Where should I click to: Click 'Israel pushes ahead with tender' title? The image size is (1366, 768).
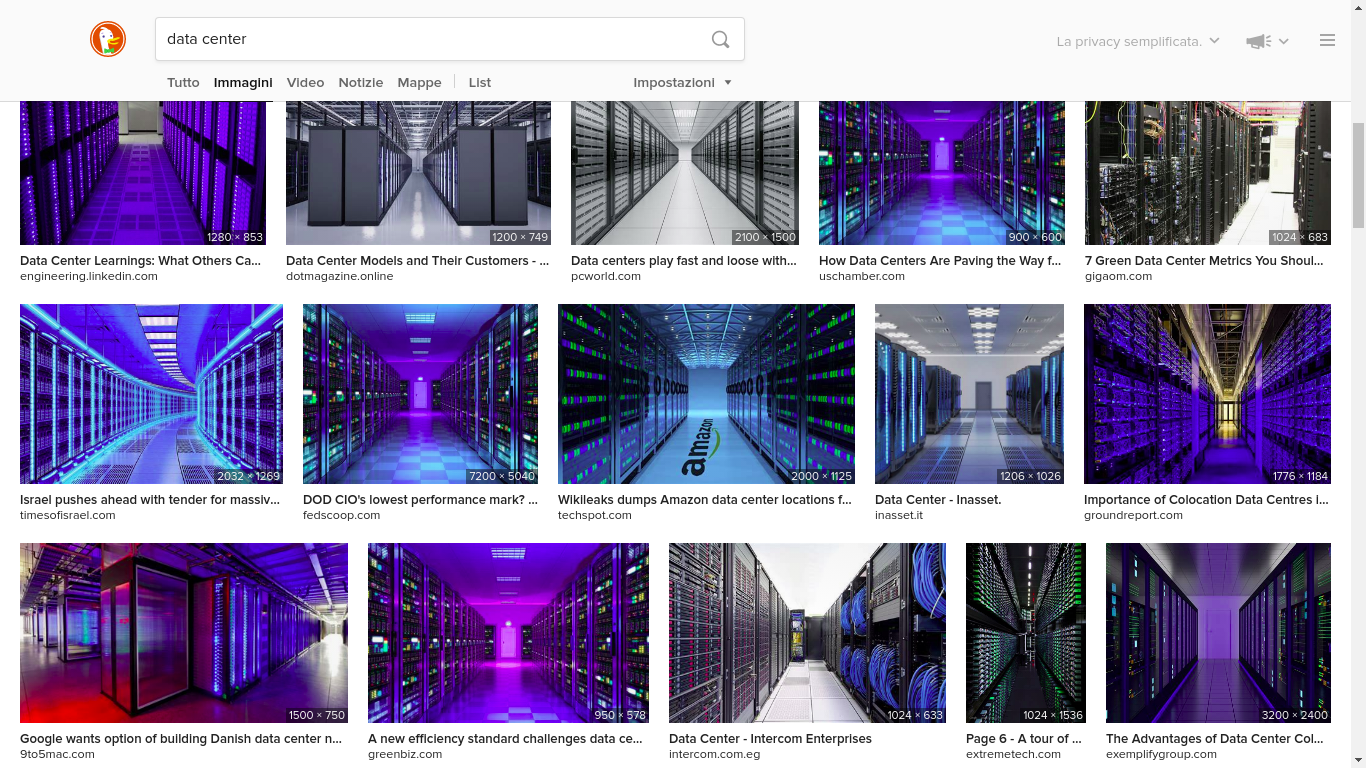[x=150, y=499]
